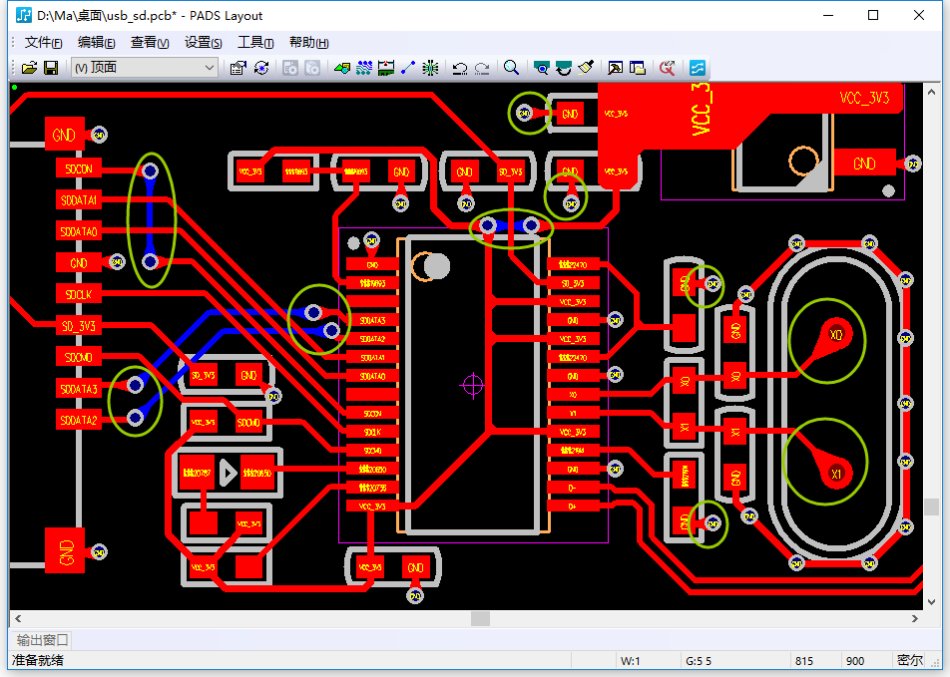This screenshot has width=950, height=677.
Task: Click the redraw screen icon
Action: [563, 68]
